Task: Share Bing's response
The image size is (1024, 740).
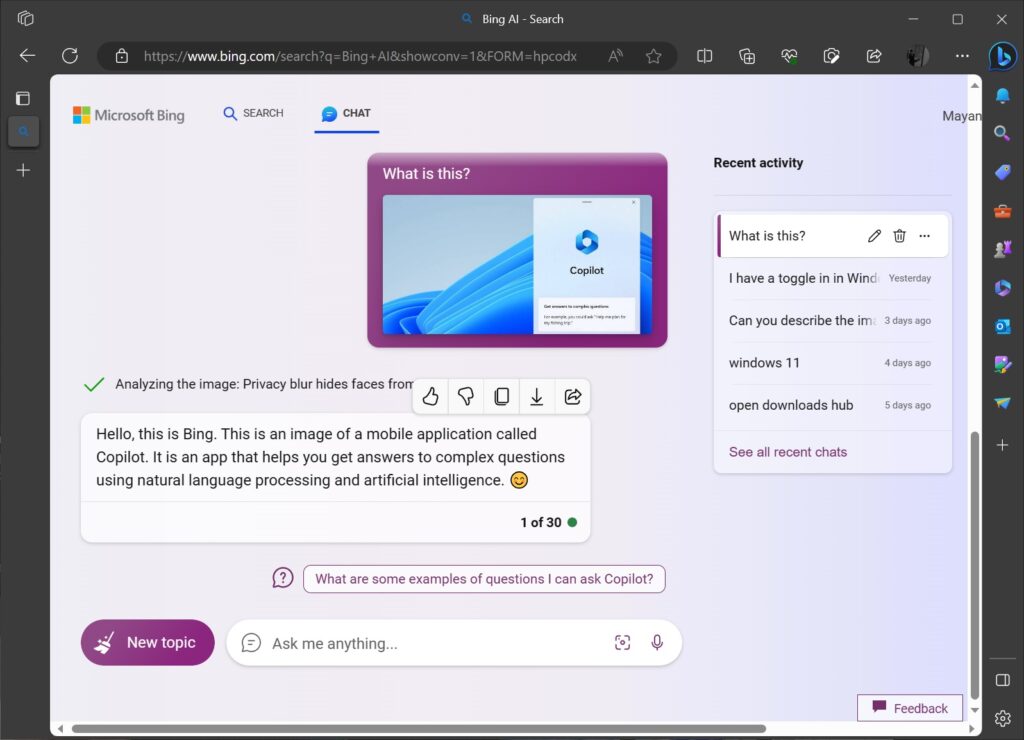Action: click(x=572, y=396)
